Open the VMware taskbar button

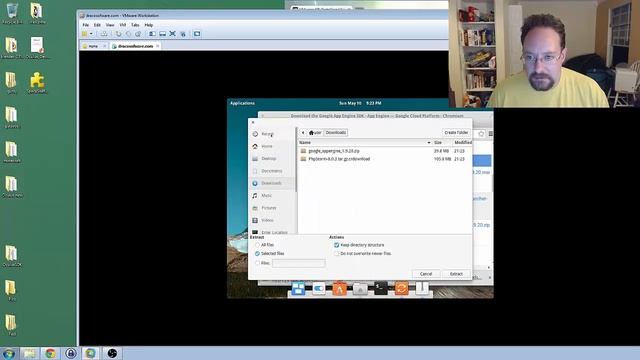90,353
